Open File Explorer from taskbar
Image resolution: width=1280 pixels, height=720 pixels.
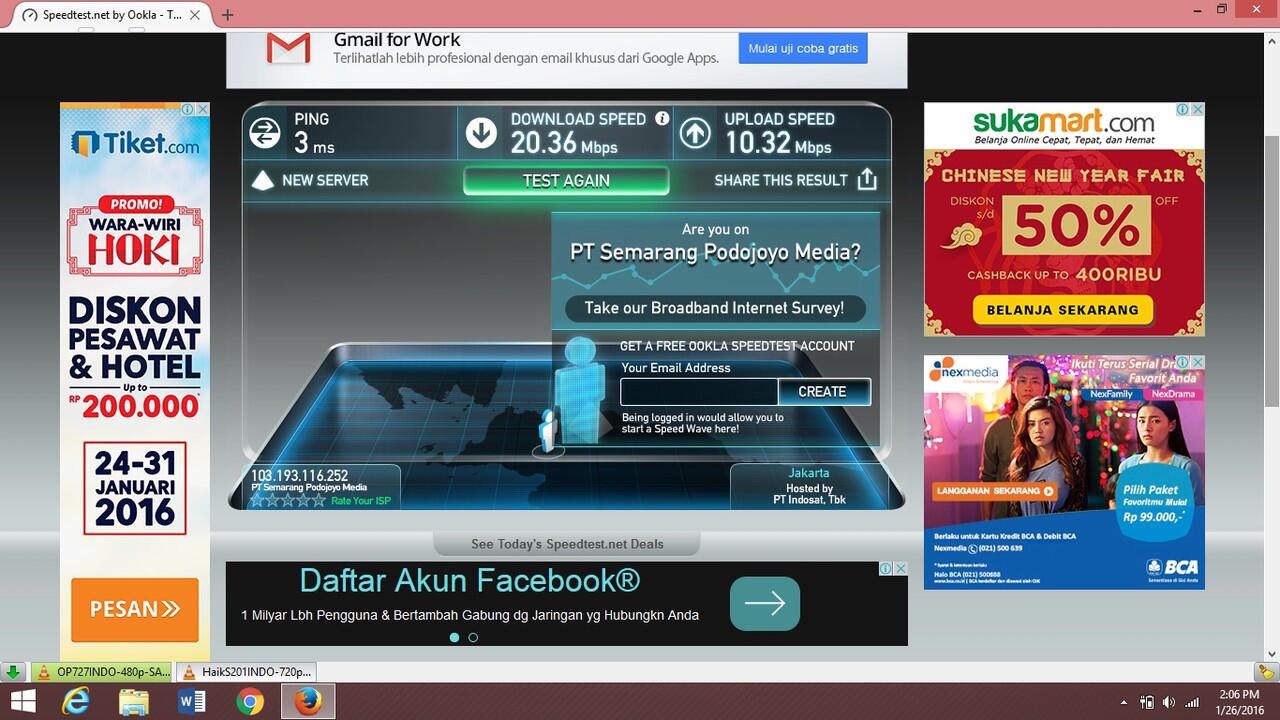[134, 702]
